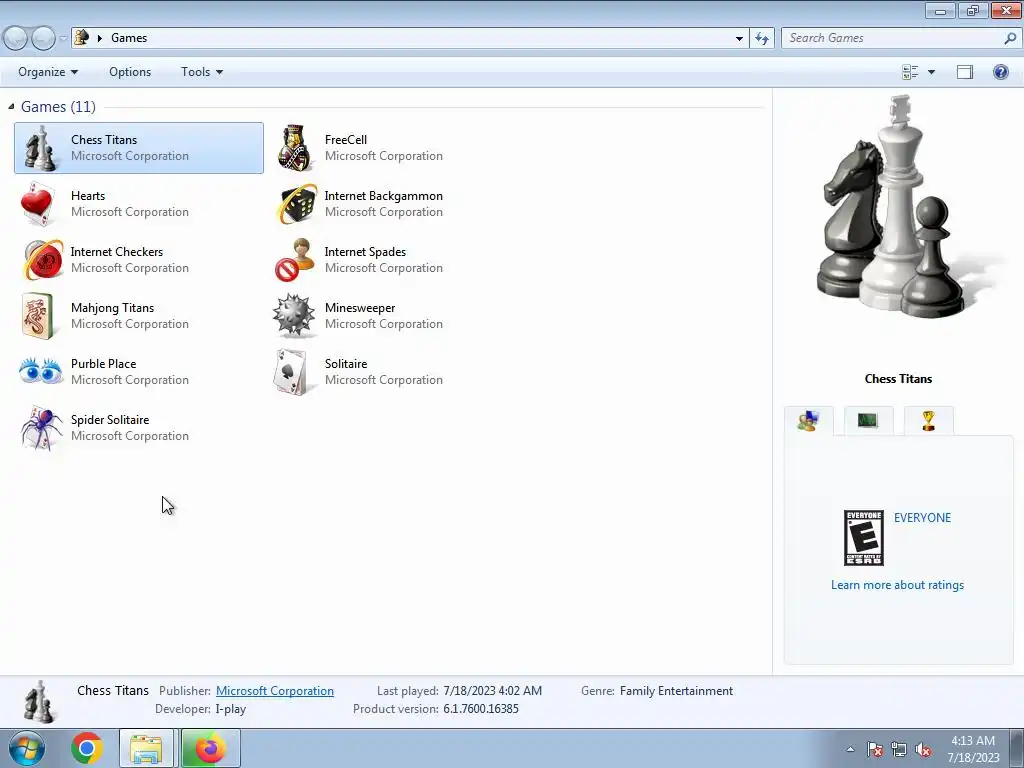Show hidden tray icons arrow
Viewport: 1024px width, 768px height.
[x=850, y=750]
